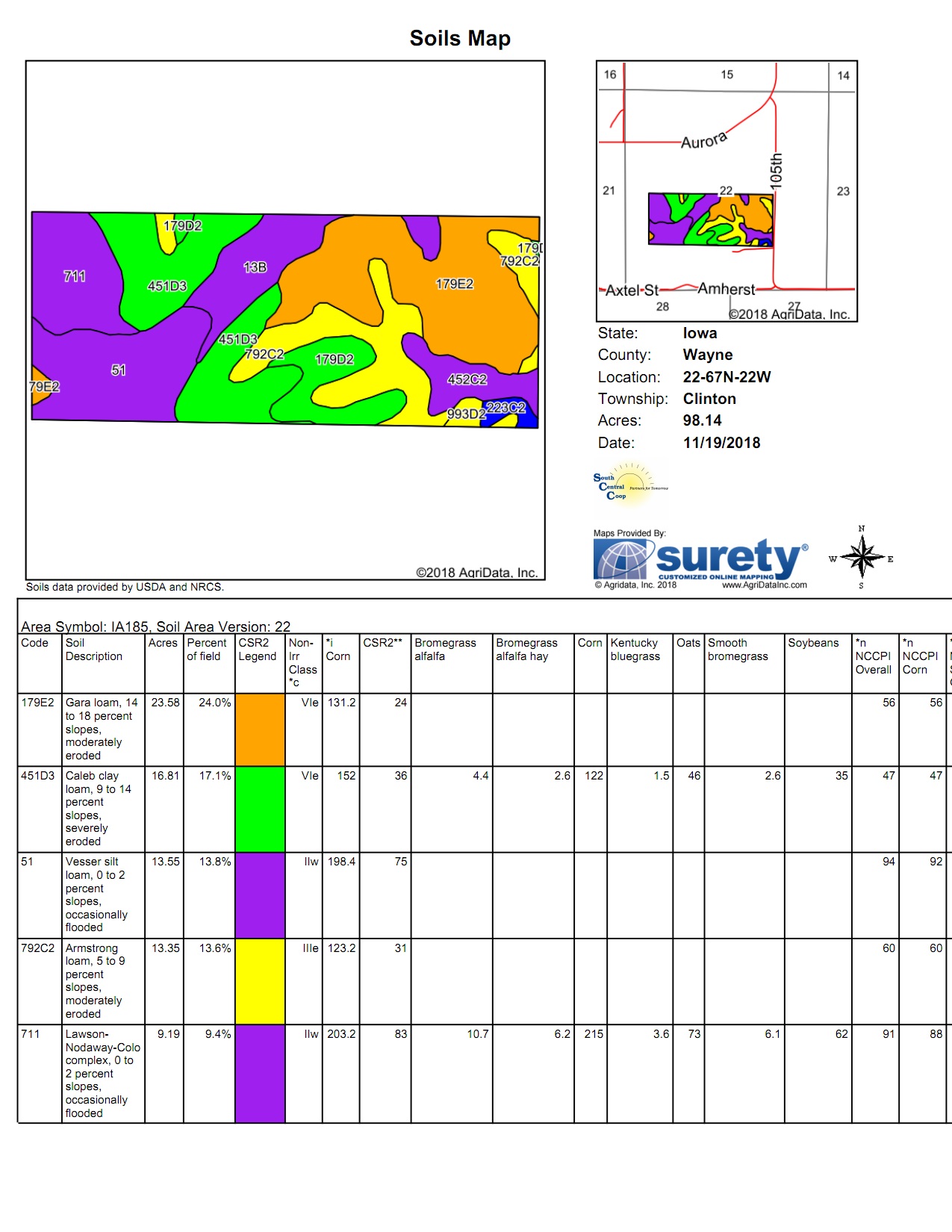The image size is (952, 1232).
Task: Click the township value 'Clinton'
Action: pos(709,399)
